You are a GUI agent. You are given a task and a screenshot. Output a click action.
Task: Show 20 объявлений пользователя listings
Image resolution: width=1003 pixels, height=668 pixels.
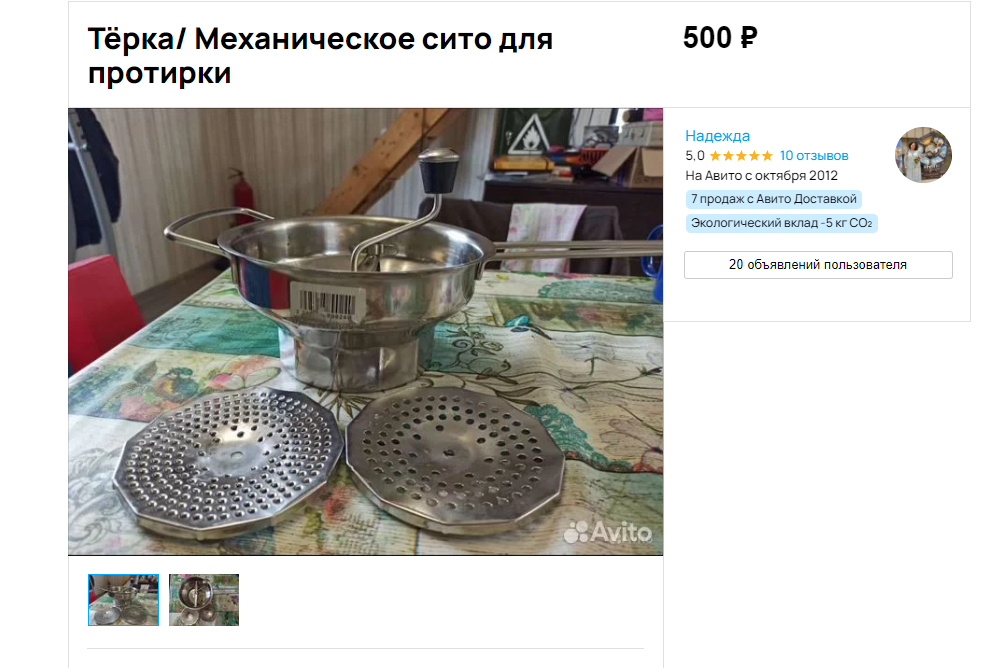[x=818, y=265]
